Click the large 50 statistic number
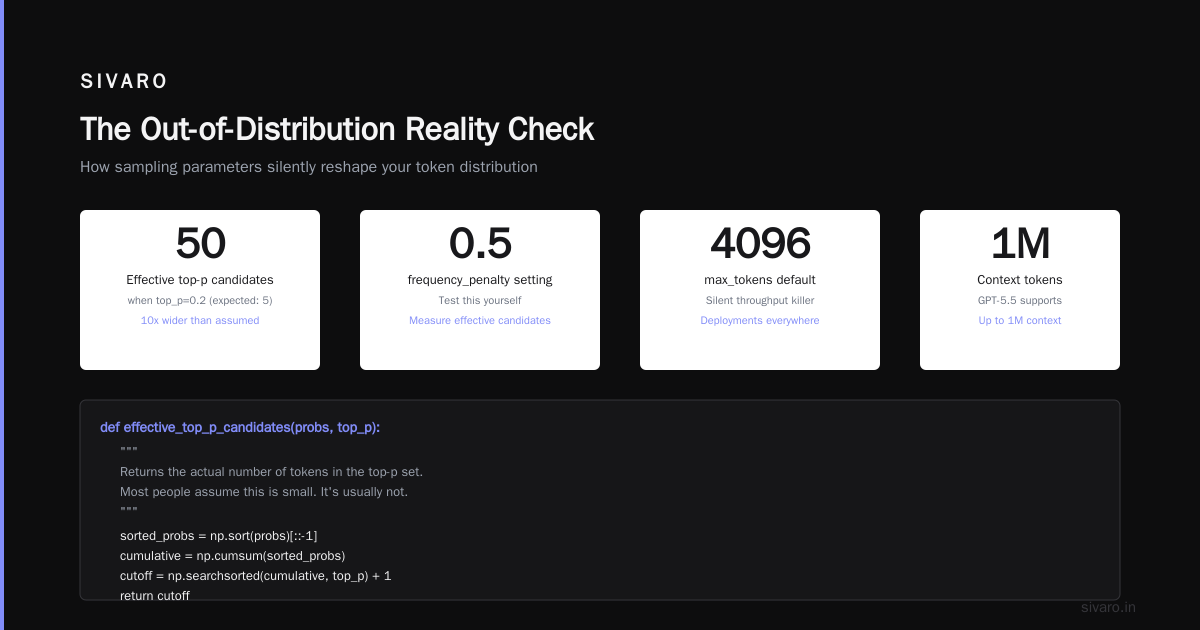Viewport: 1200px width, 630px height. tap(200, 244)
